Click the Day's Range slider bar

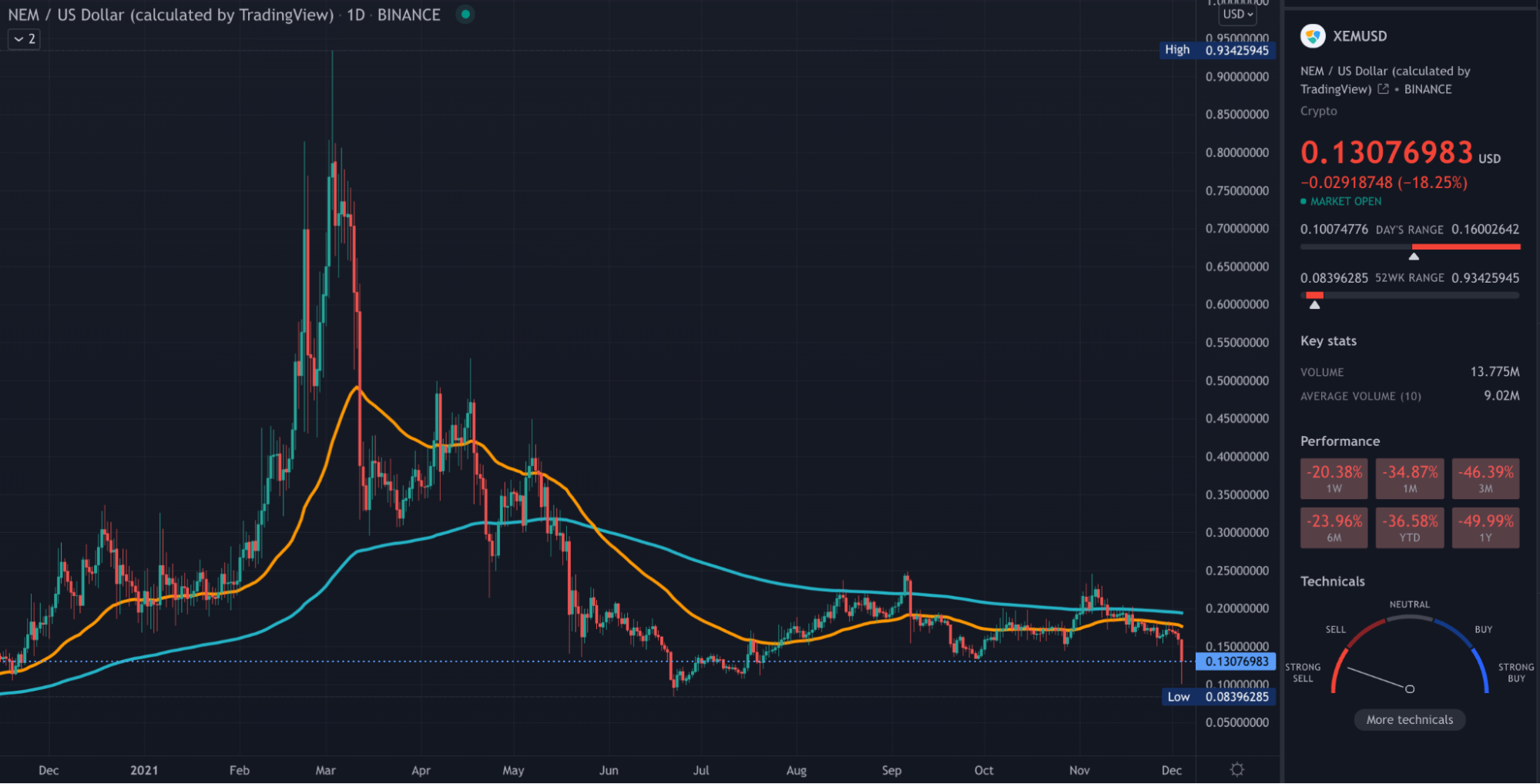(1410, 246)
